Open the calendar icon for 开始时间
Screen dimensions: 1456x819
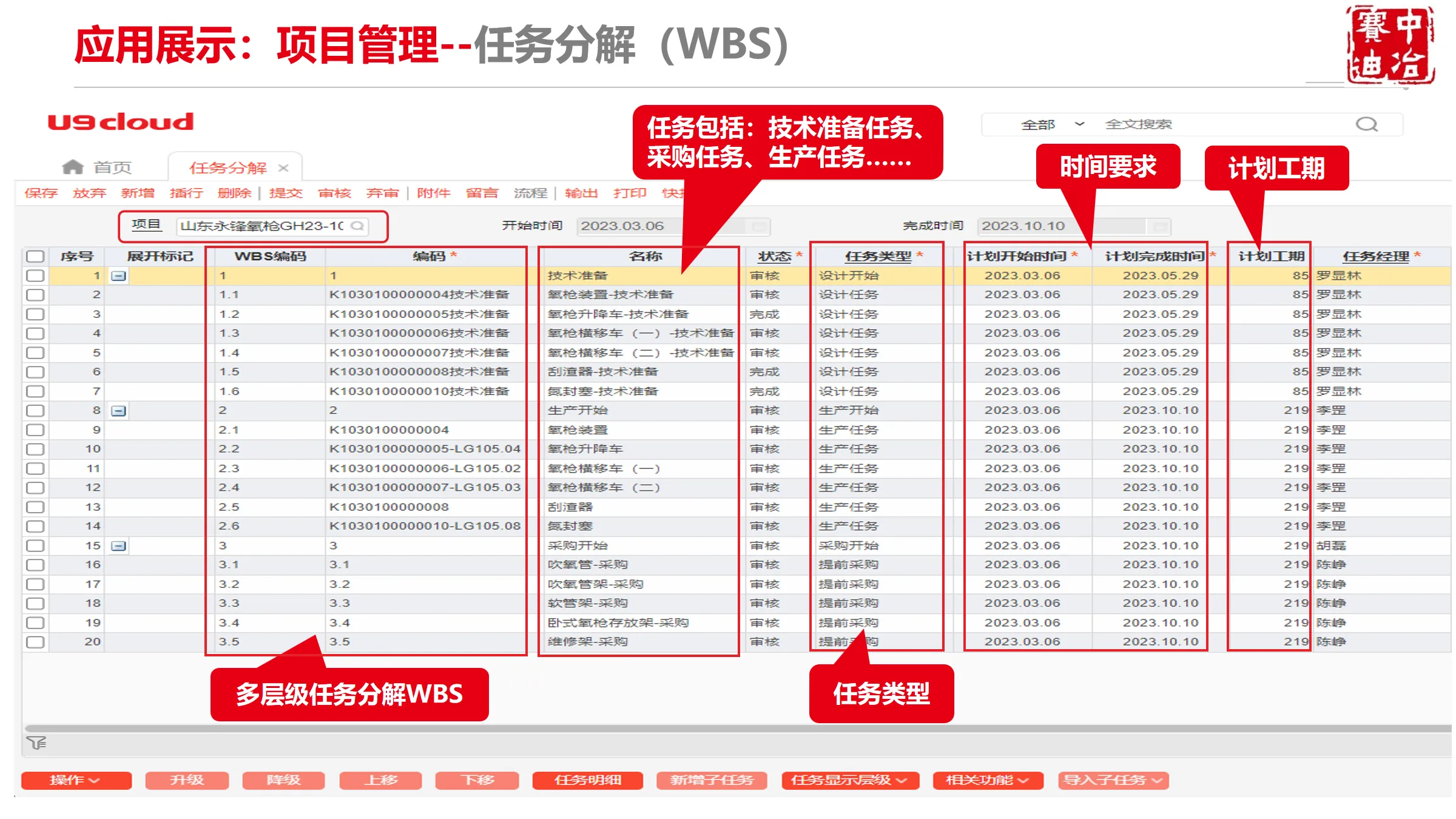pyautogui.click(x=758, y=226)
